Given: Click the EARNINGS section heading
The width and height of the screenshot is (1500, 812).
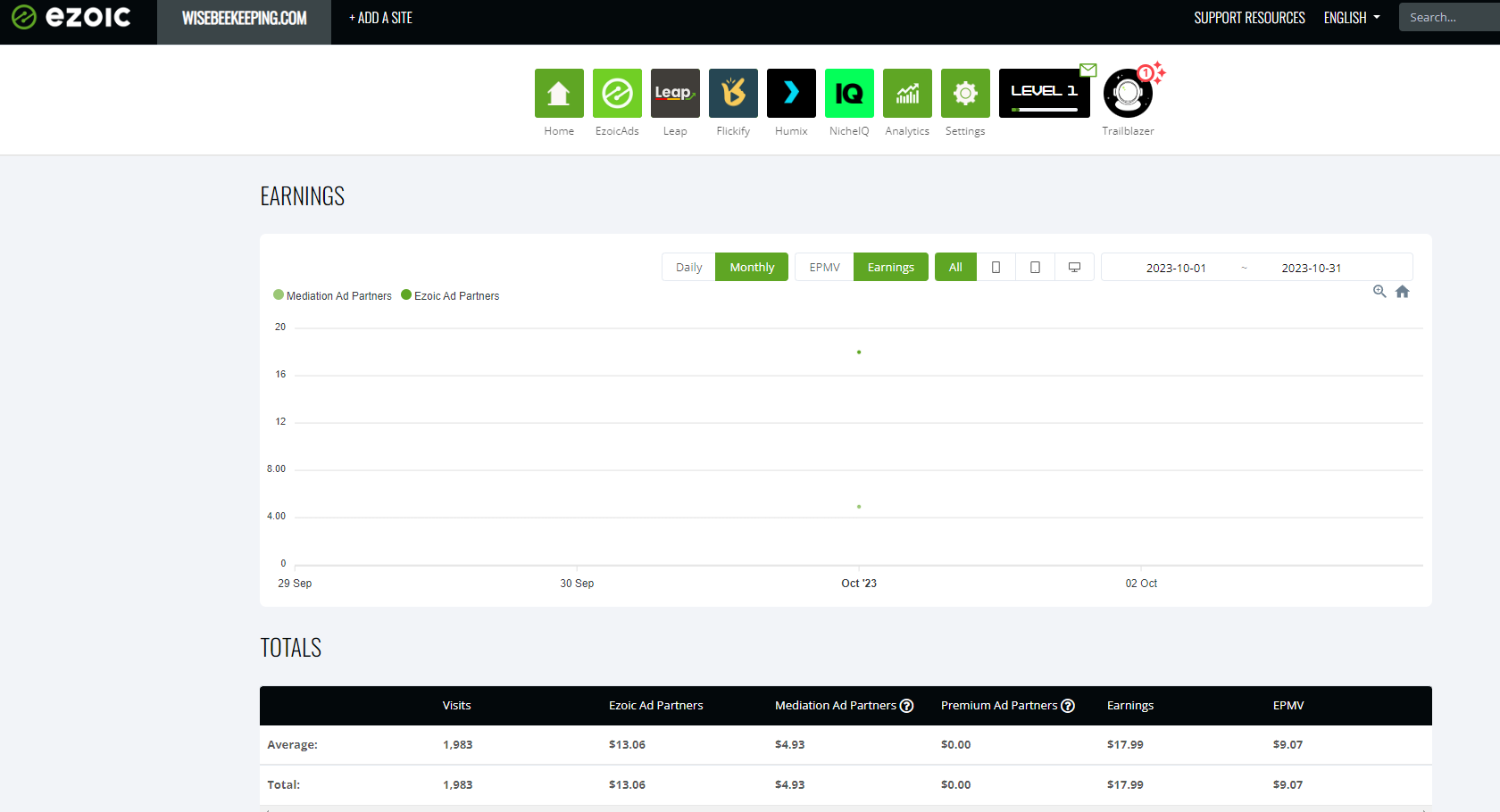Looking at the screenshot, I should pyautogui.click(x=303, y=196).
